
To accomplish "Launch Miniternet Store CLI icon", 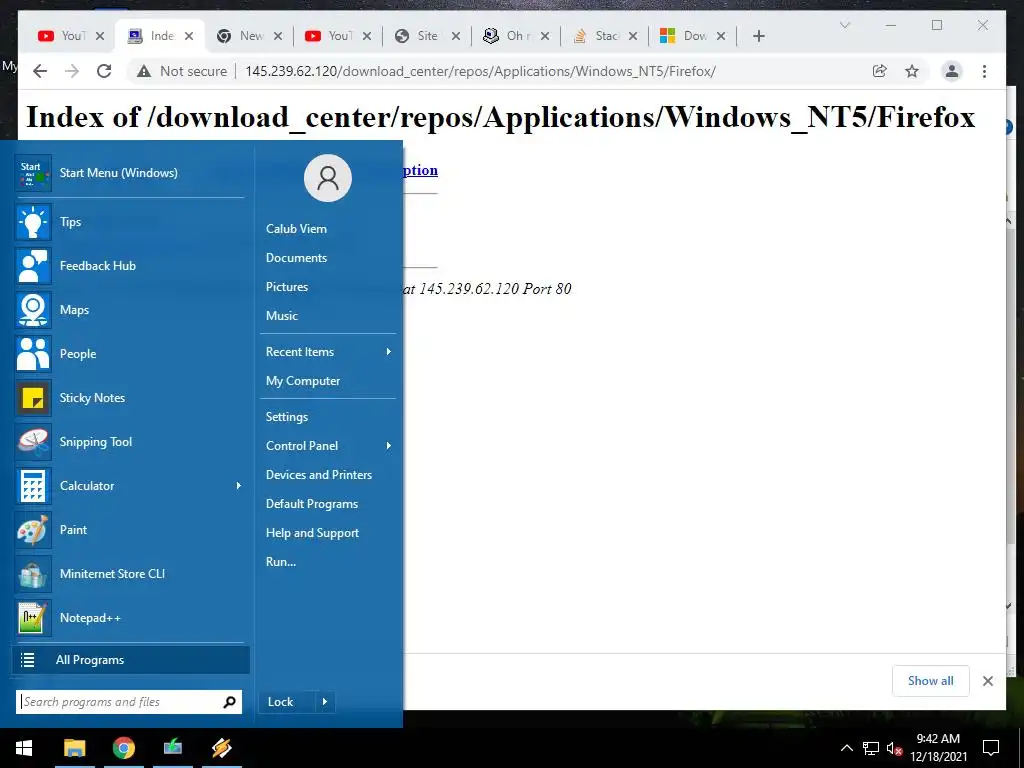I will pyautogui.click(x=33, y=573).
